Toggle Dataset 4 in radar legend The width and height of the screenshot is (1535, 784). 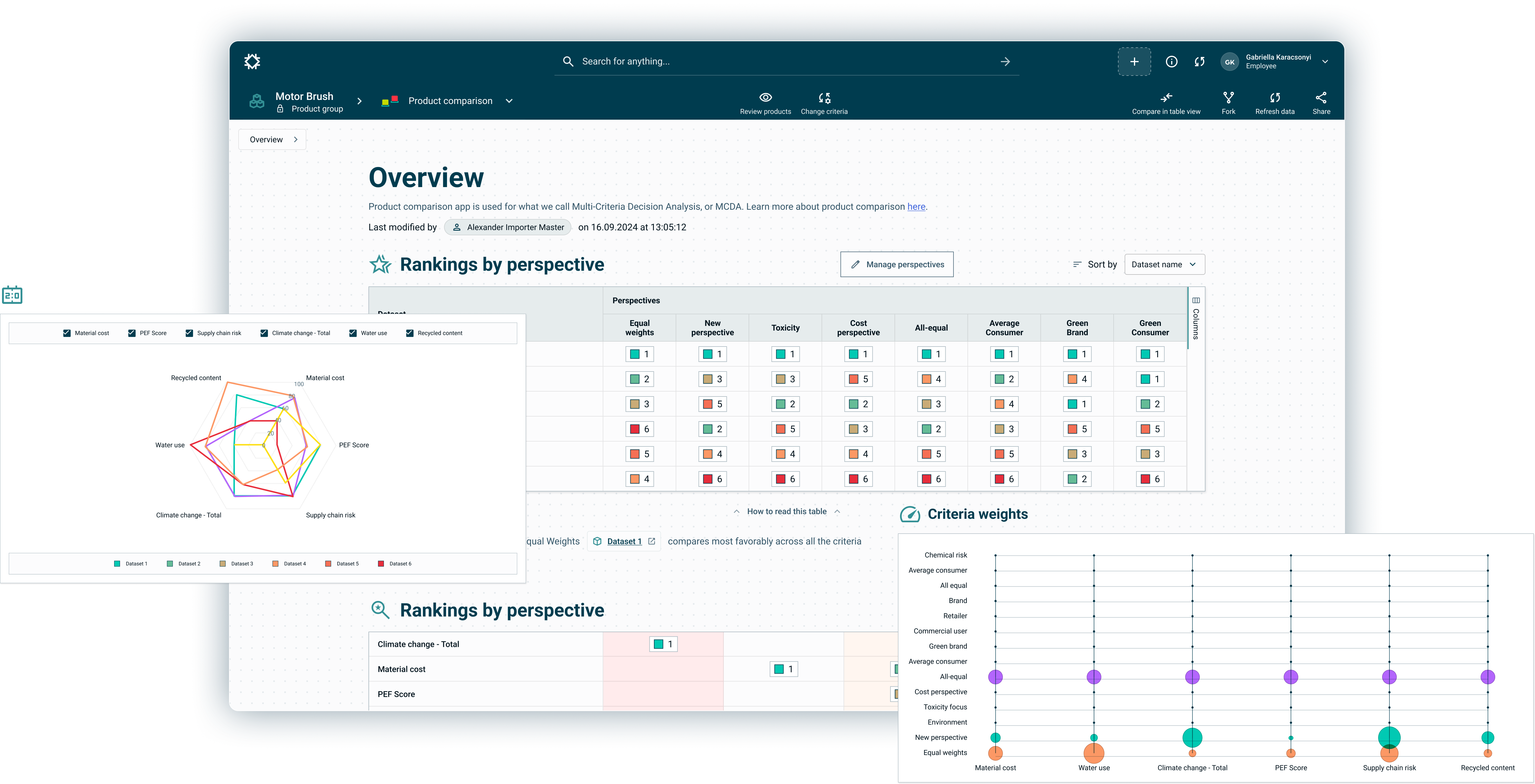[289, 564]
